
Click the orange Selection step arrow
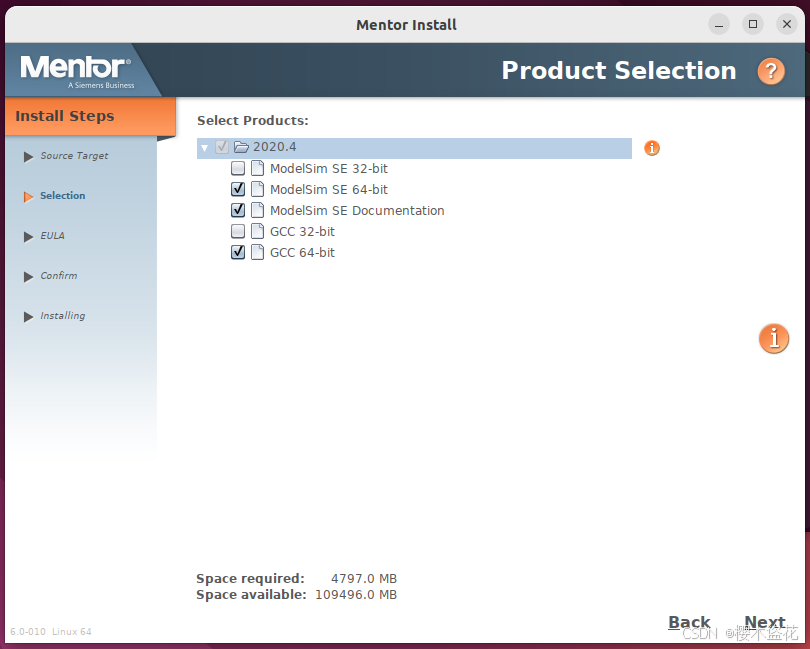click(28, 197)
